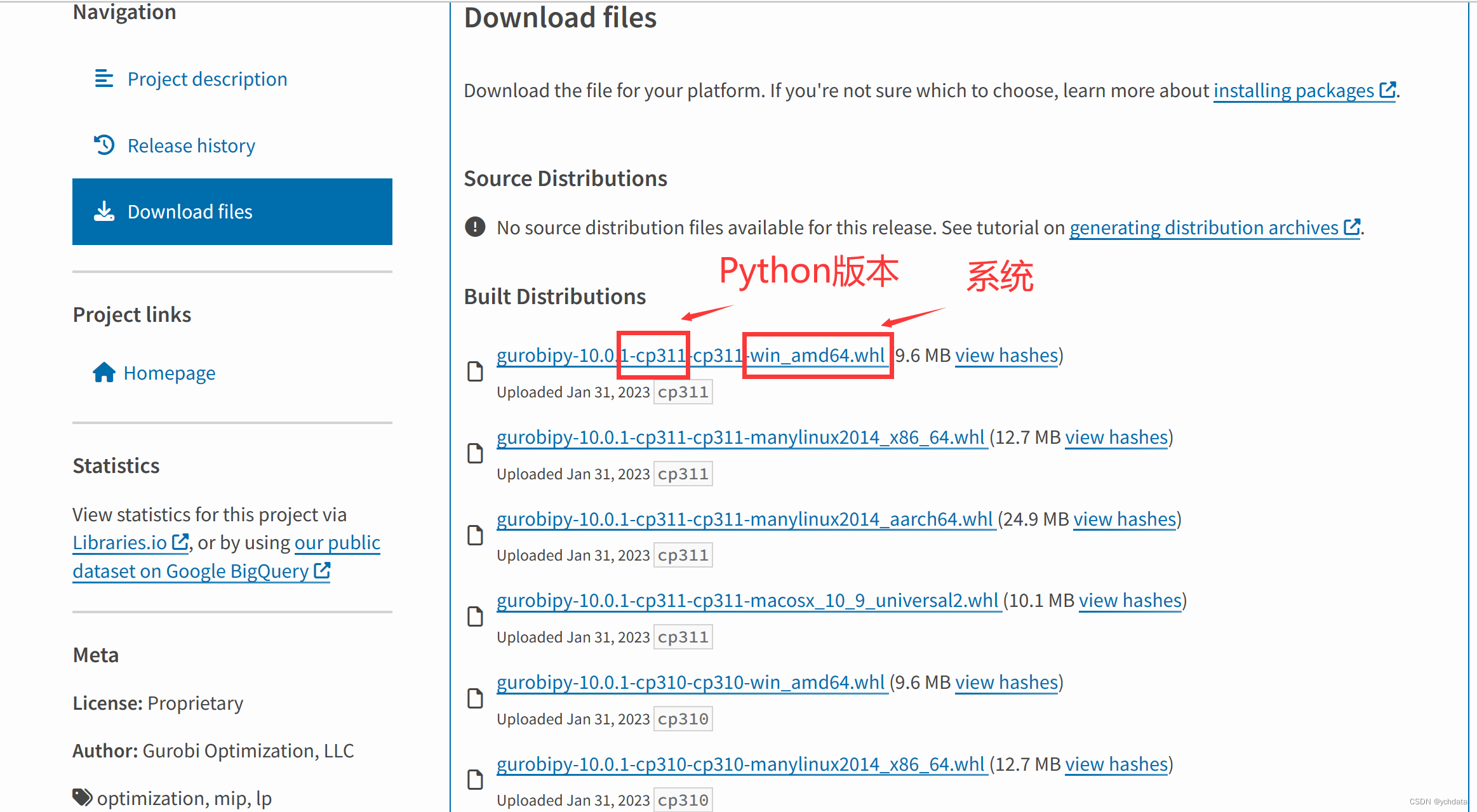This screenshot has height=812, width=1477.
Task: Click the warning icon next to Source Distributions
Action: point(476,228)
